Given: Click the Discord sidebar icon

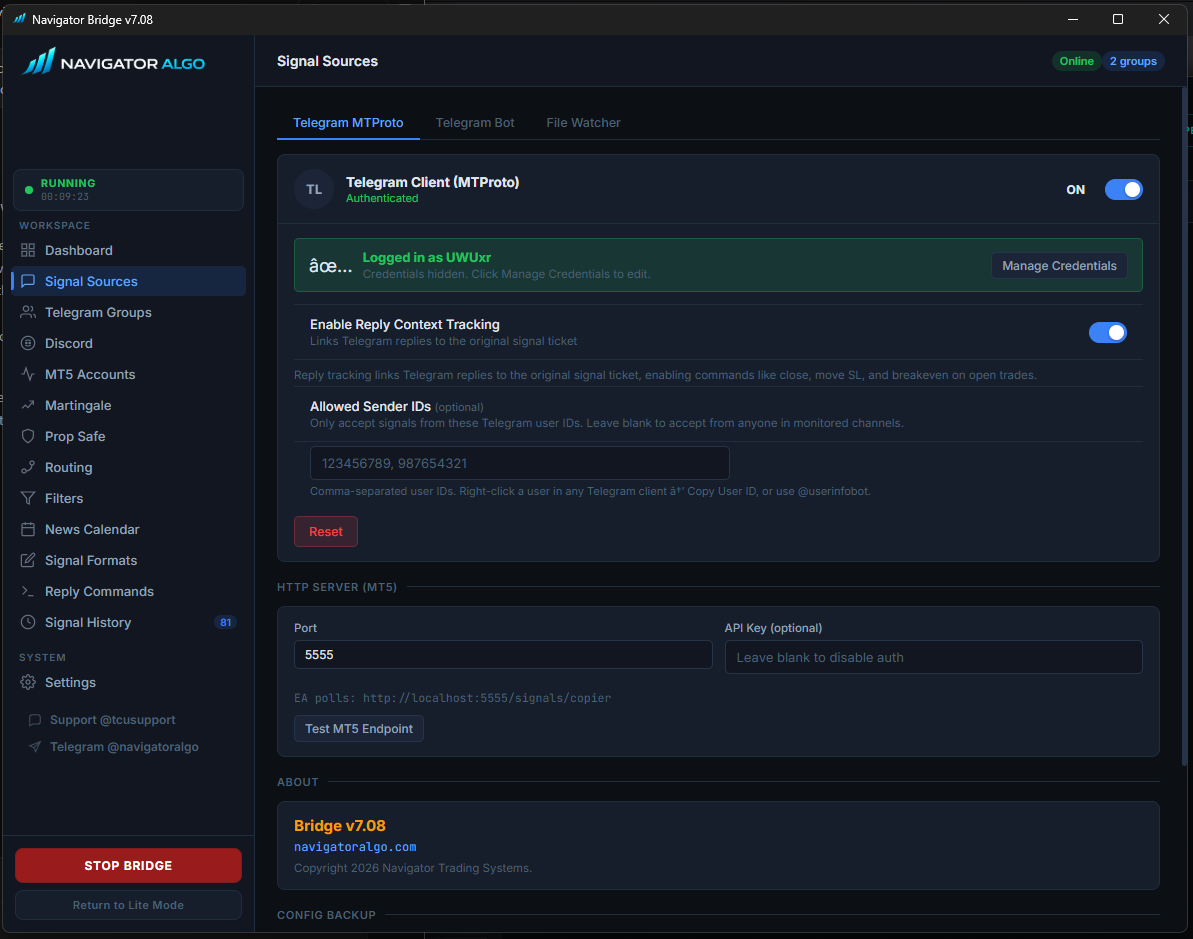Looking at the screenshot, I should tap(28, 343).
